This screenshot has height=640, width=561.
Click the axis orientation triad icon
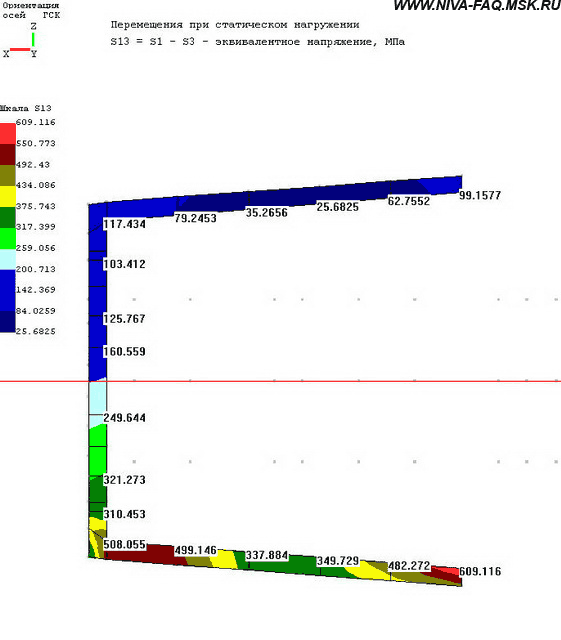tap(20, 40)
